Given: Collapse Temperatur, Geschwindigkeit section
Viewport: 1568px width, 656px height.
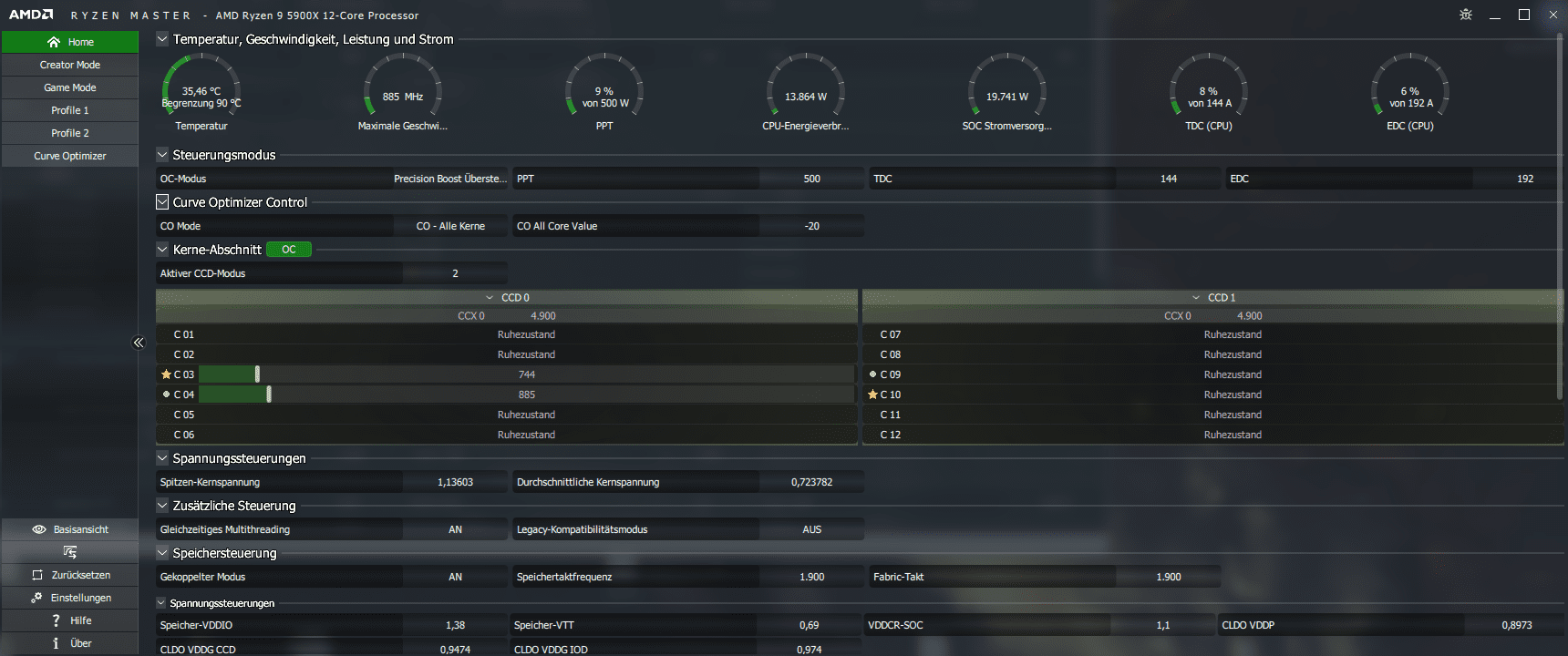Looking at the screenshot, I should (x=162, y=39).
